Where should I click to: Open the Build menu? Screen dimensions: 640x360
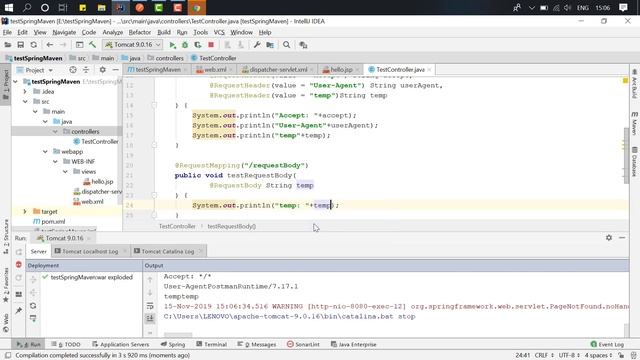coord(164,32)
